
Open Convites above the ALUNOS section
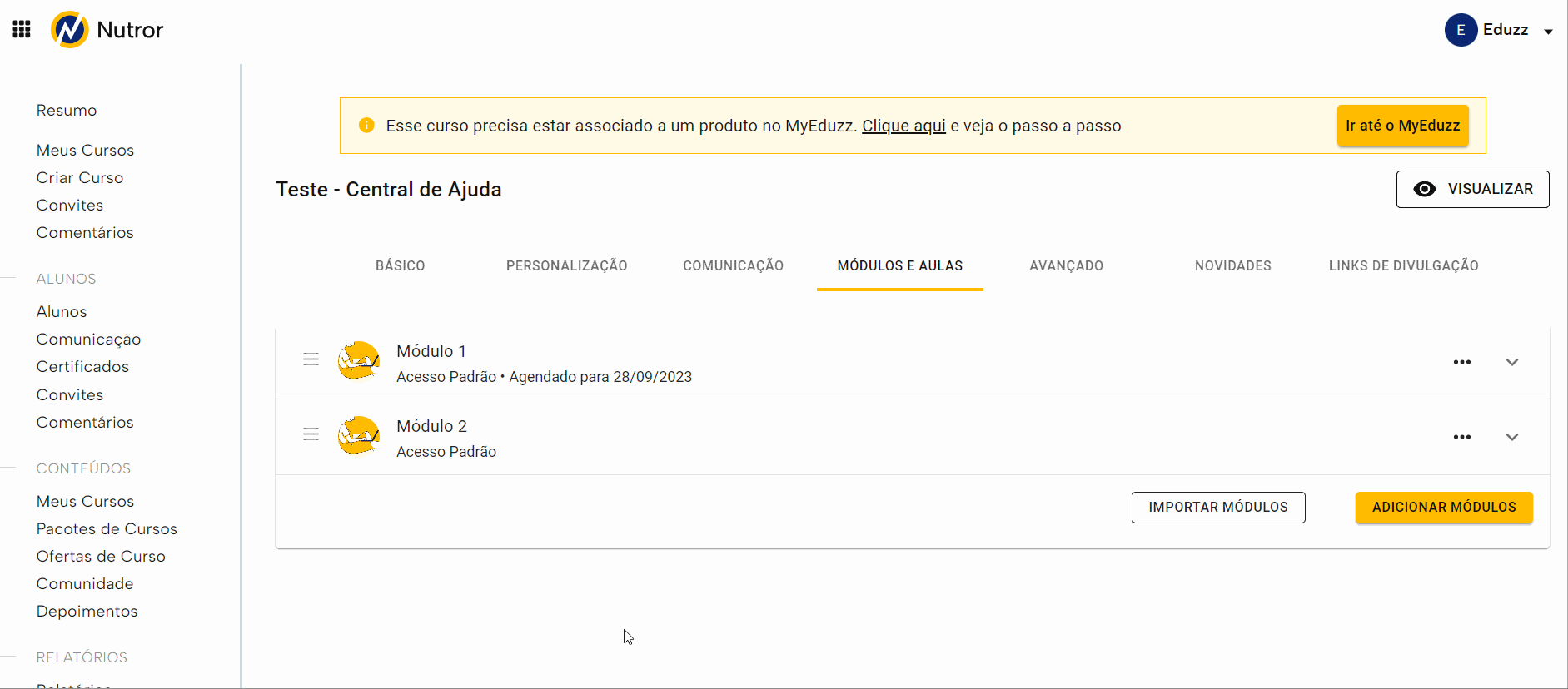(70, 206)
